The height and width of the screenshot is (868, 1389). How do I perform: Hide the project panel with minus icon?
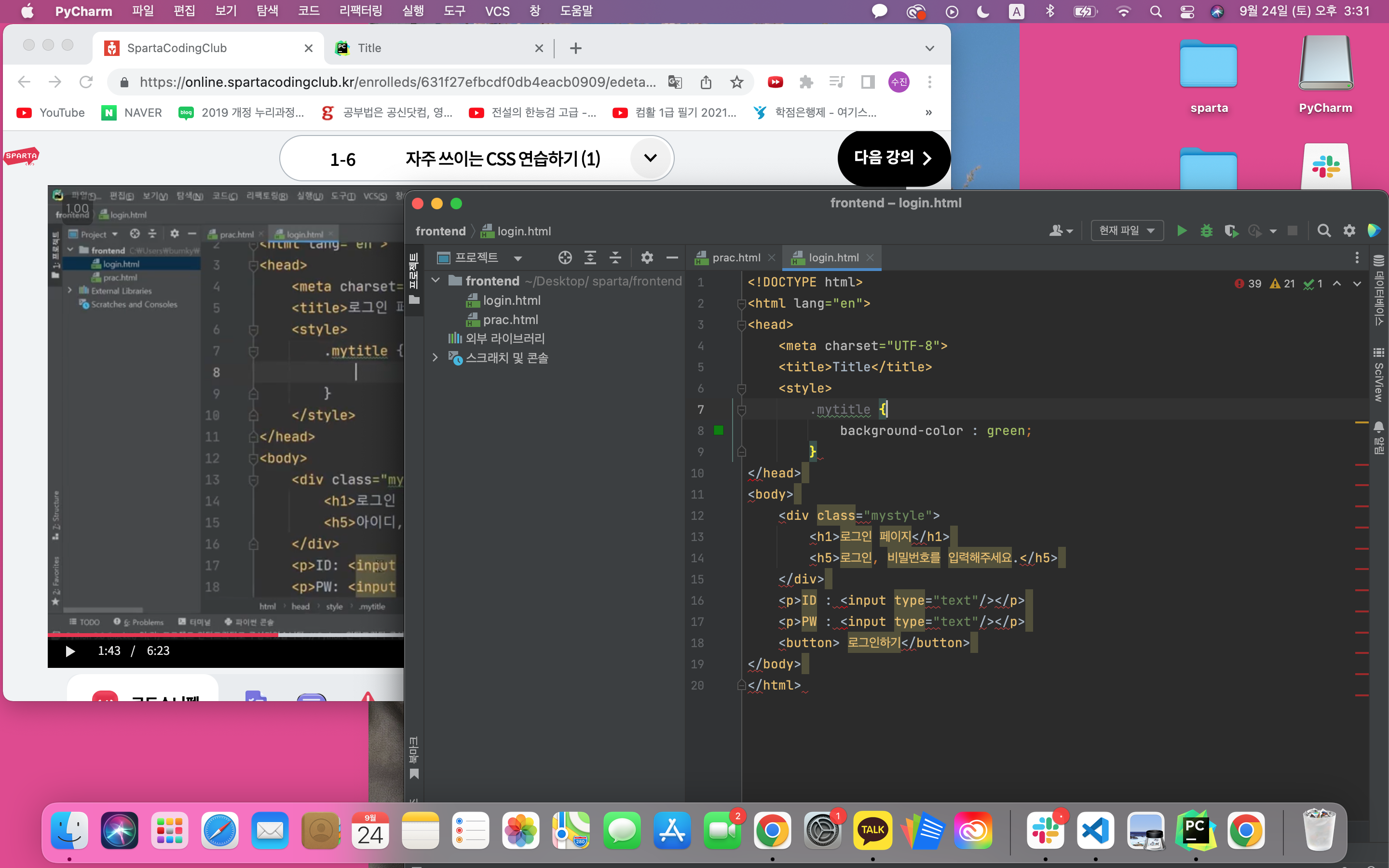[x=672, y=258]
